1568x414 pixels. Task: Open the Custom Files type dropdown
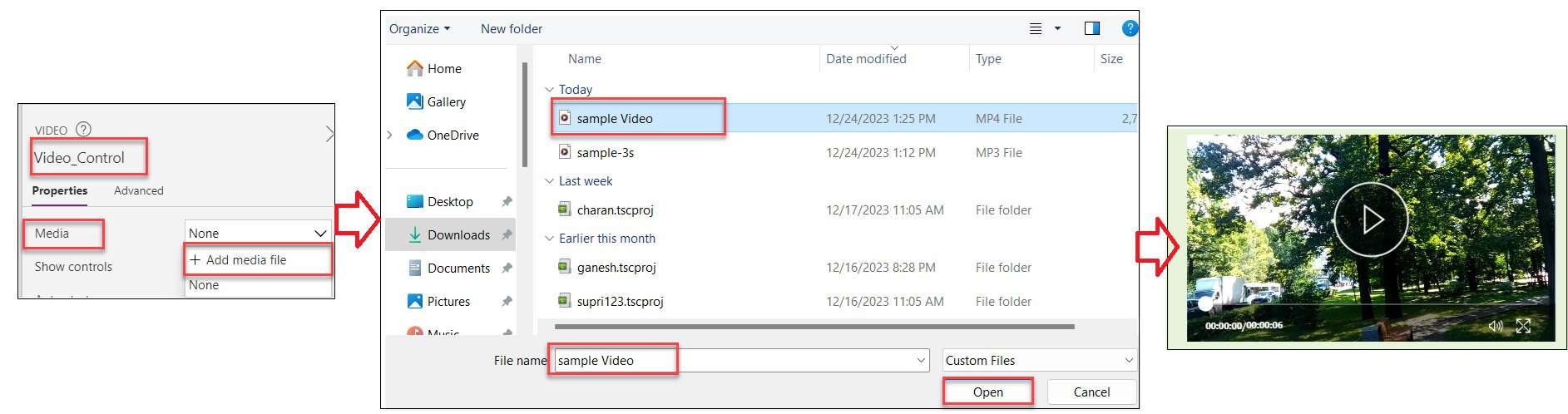click(x=1039, y=360)
